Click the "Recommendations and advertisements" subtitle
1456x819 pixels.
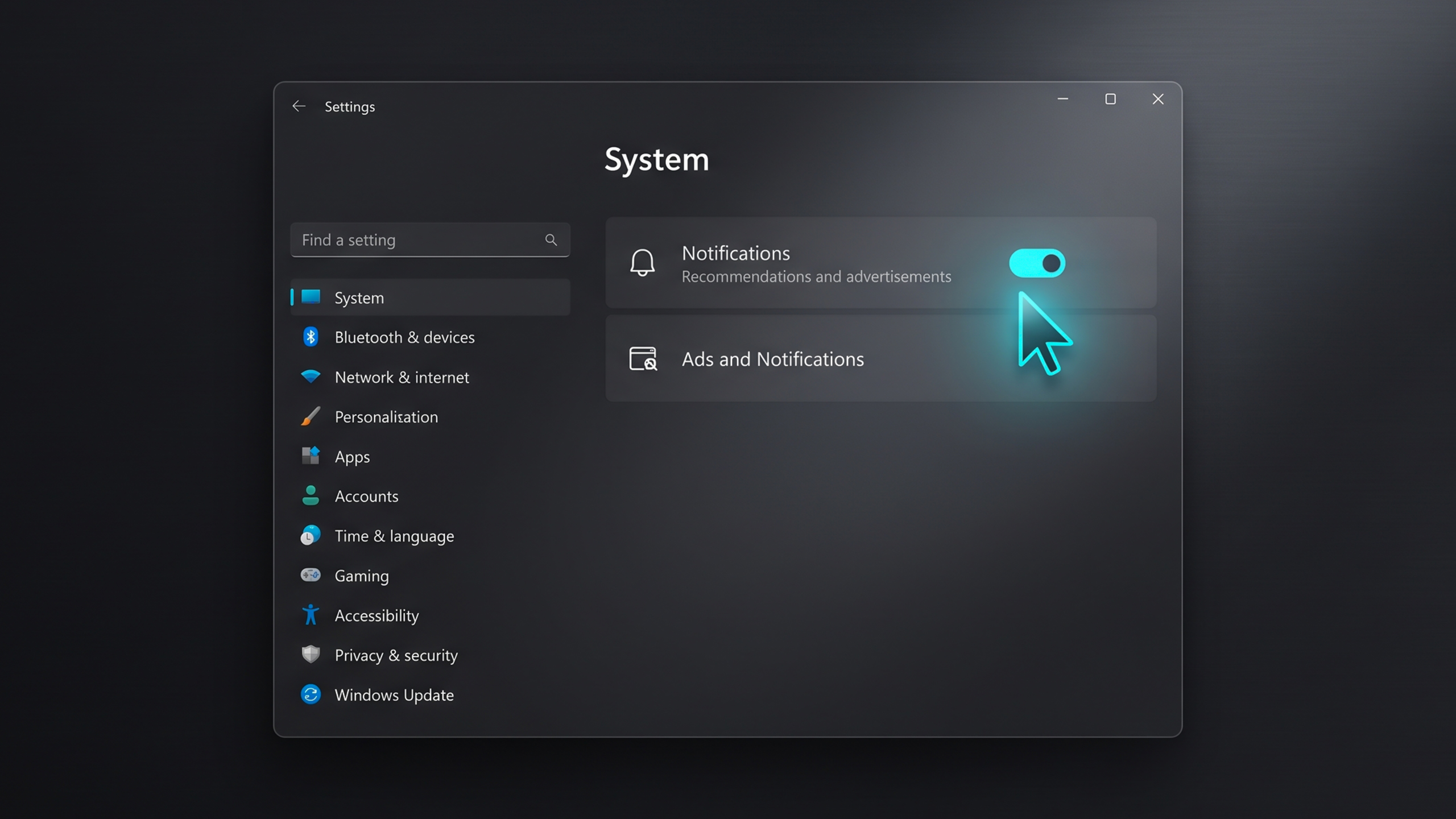point(816,276)
